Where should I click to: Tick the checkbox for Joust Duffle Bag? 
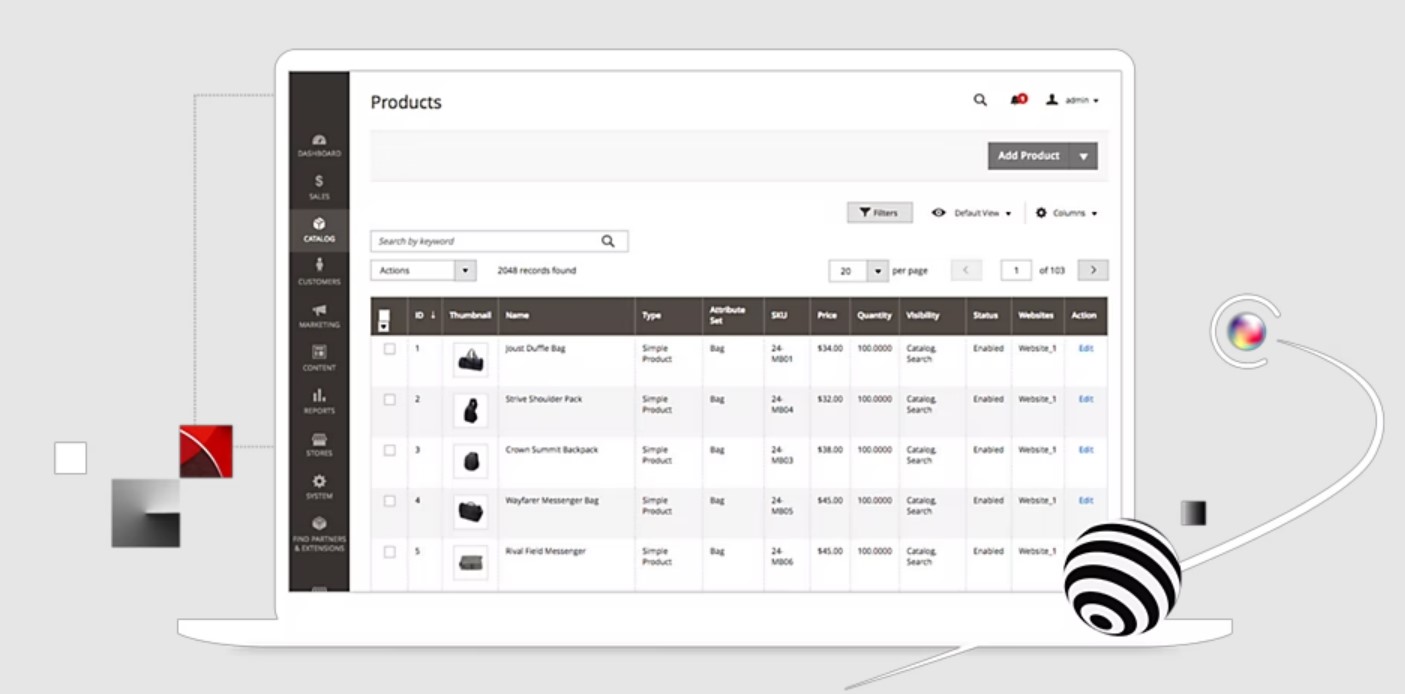point(390,349)
